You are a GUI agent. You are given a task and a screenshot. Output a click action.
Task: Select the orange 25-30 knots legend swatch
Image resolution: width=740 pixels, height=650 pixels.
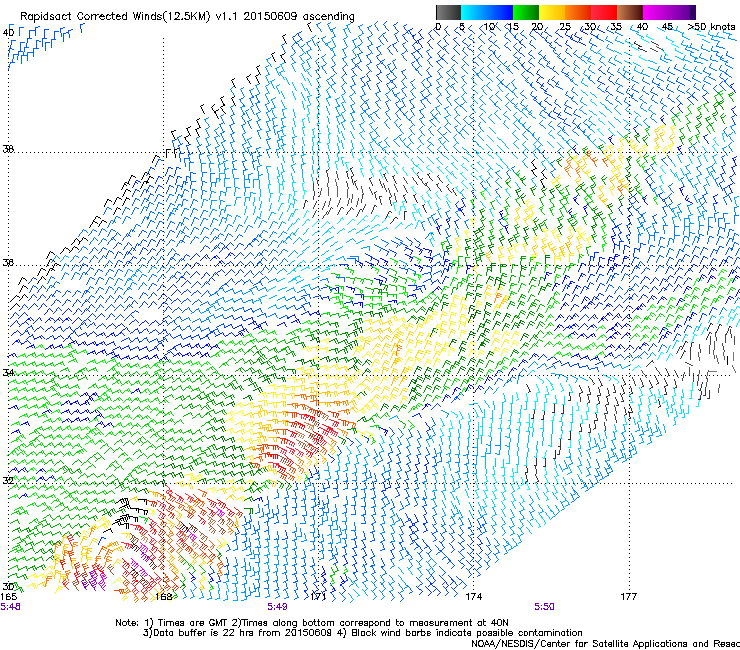pyautogui.click(x=578, y=12)
